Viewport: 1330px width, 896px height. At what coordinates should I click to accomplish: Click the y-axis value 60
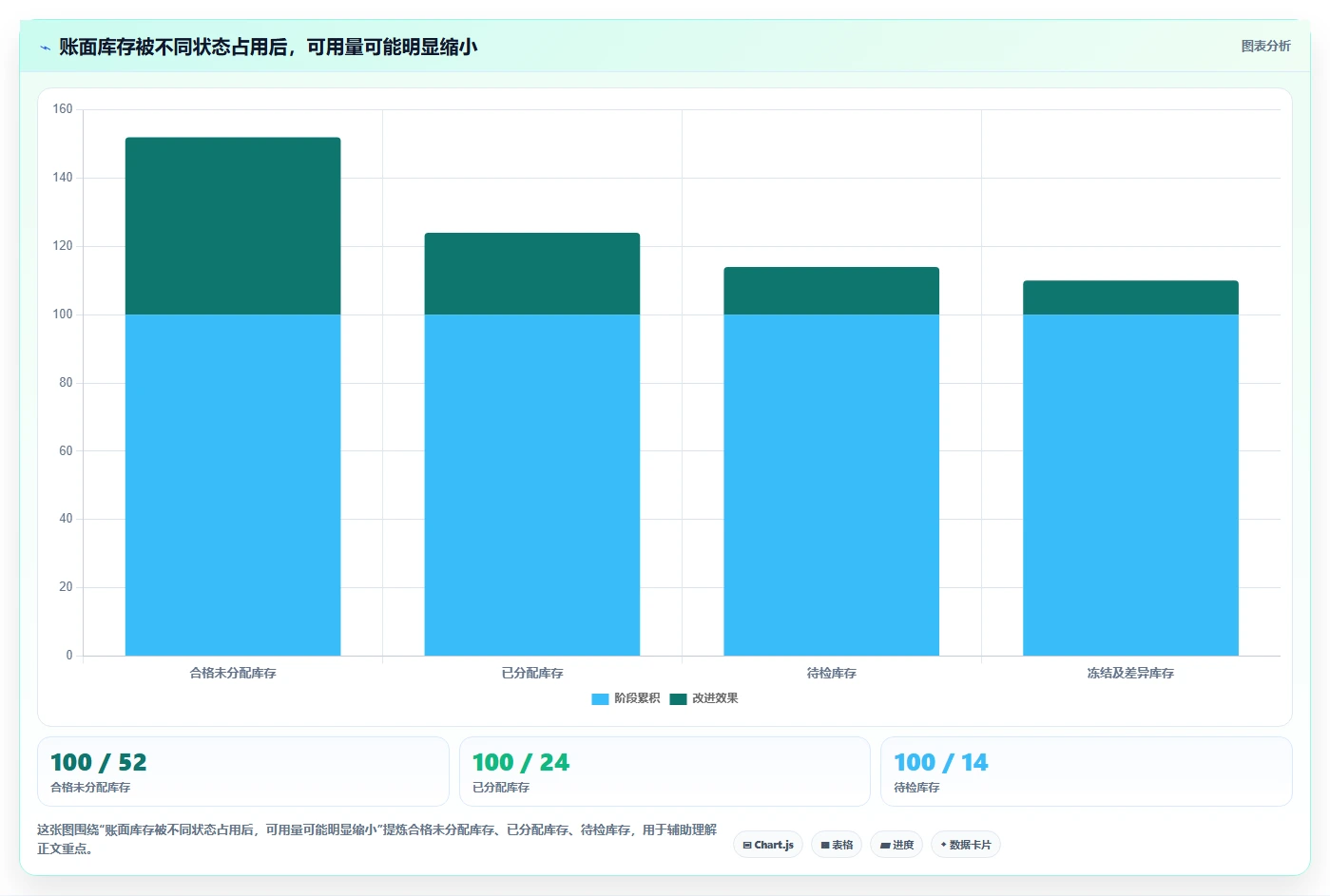(x=66, y=450)
